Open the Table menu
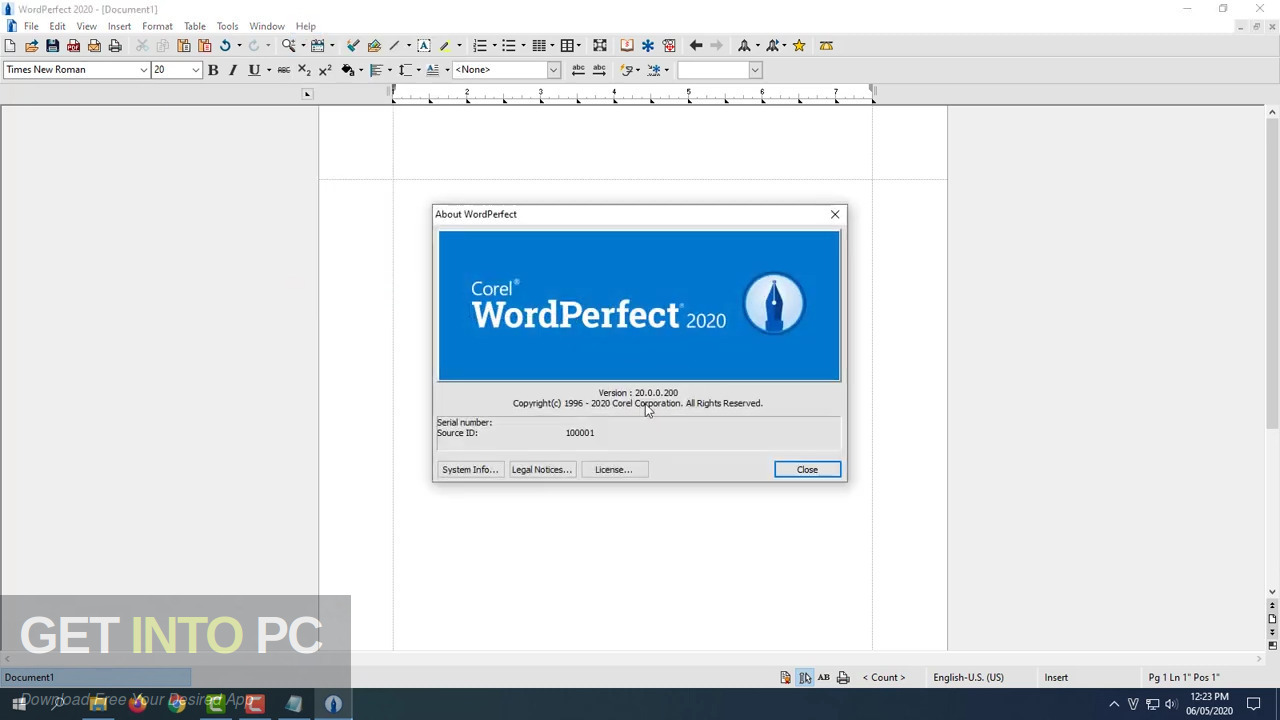Viewport: 1280px width, 720px height. [x=194, y=26]
